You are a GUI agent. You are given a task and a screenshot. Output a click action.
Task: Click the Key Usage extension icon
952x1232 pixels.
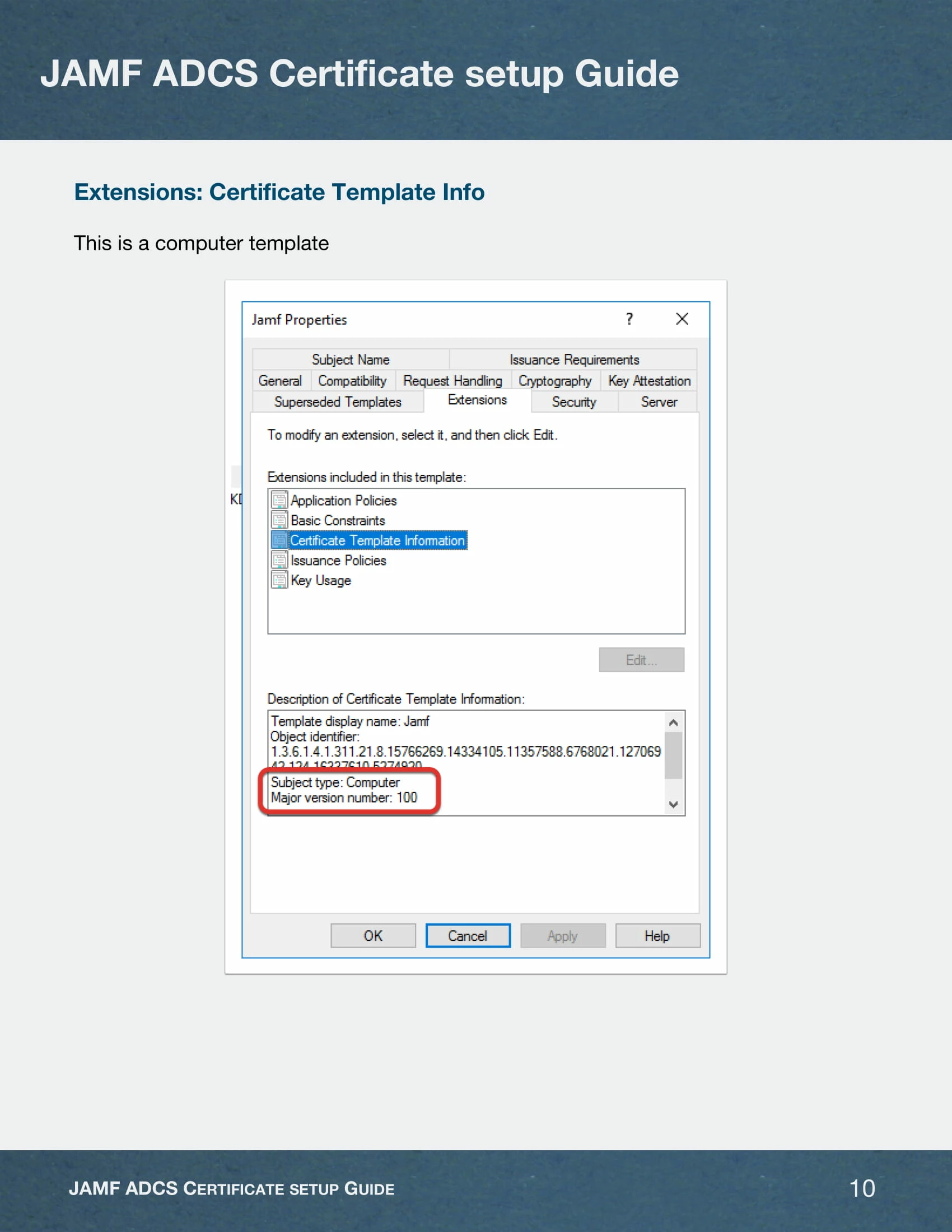(279, 580)
